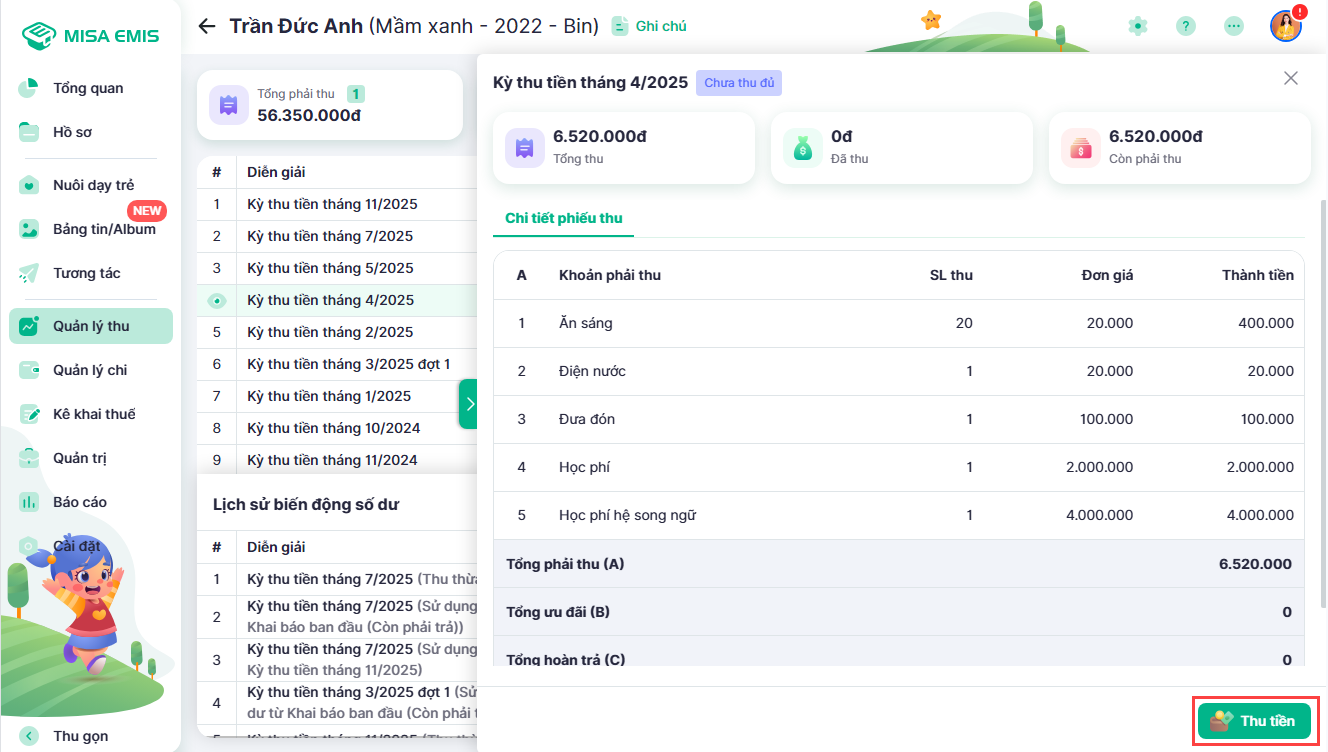Open the three-dot more options menu
Viewport: 1328px width, 752px height.
1234,26
